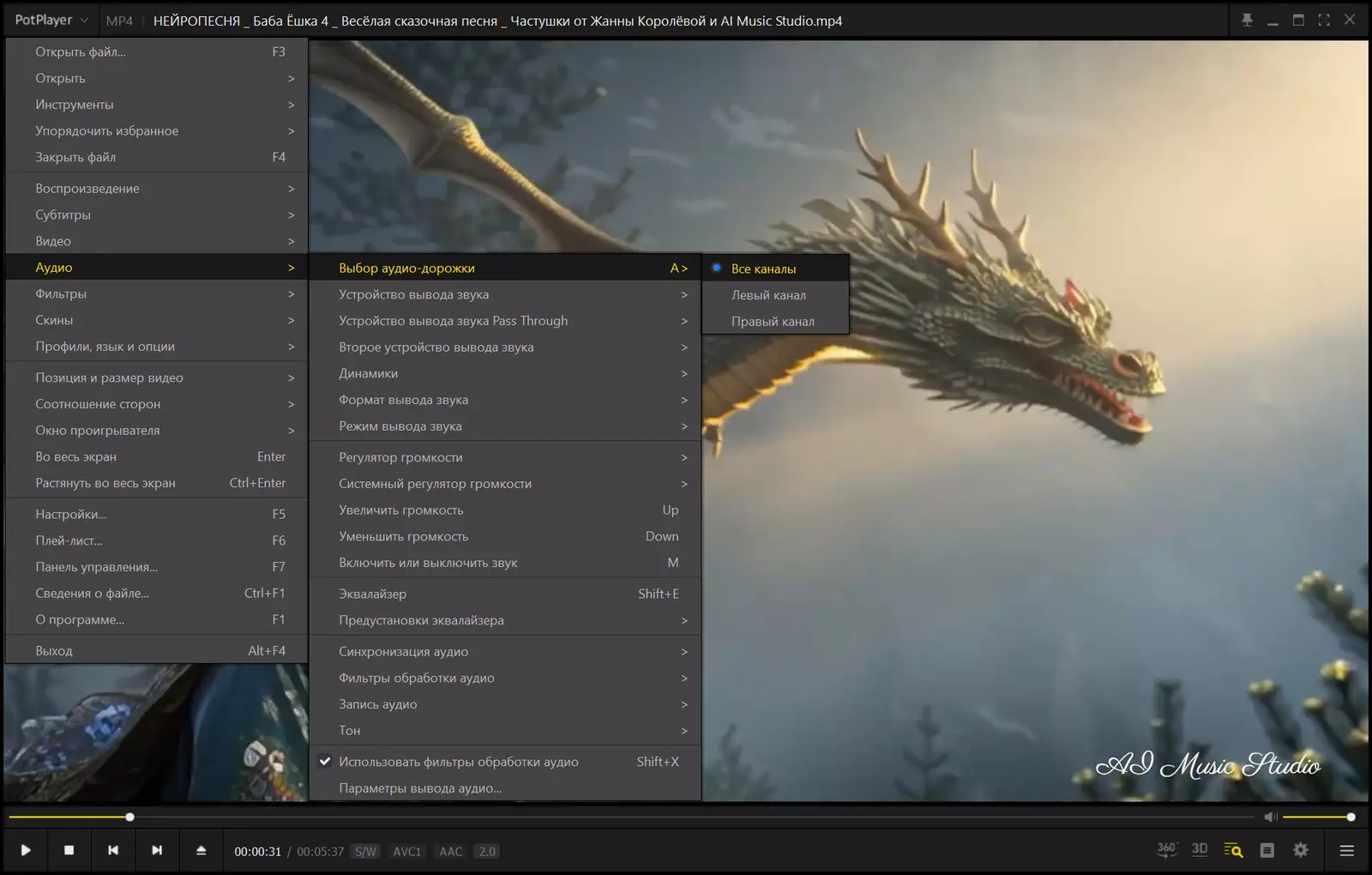Open Эквалайзер

505,594
